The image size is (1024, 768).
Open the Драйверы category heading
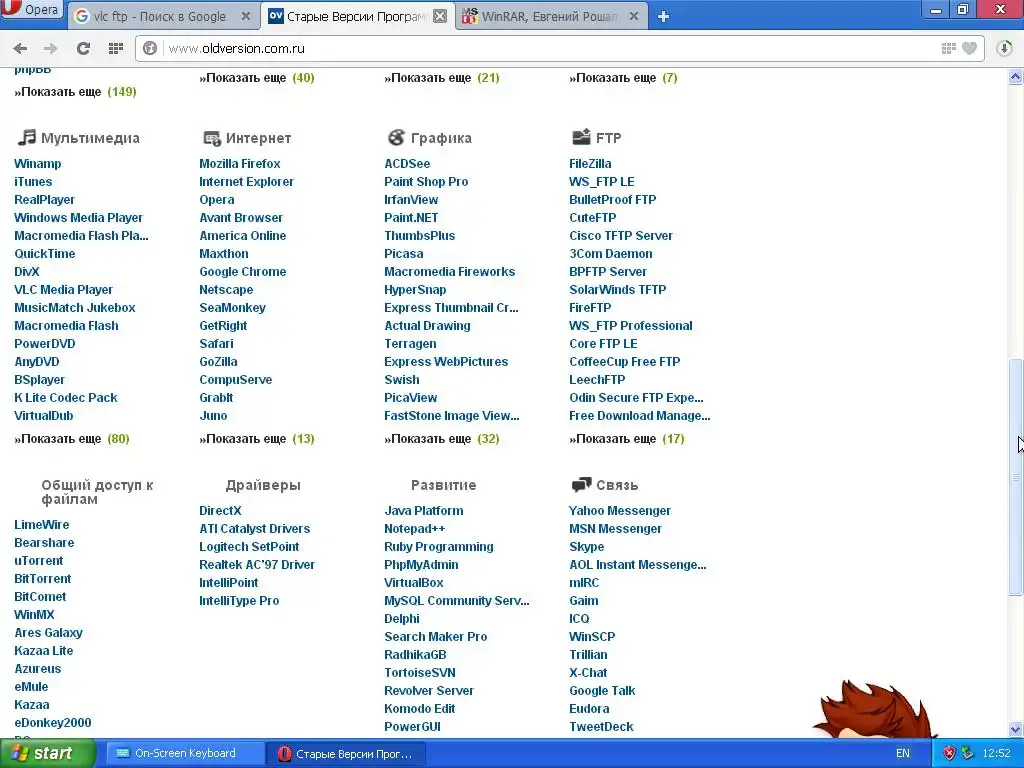(x=263, y=485)
